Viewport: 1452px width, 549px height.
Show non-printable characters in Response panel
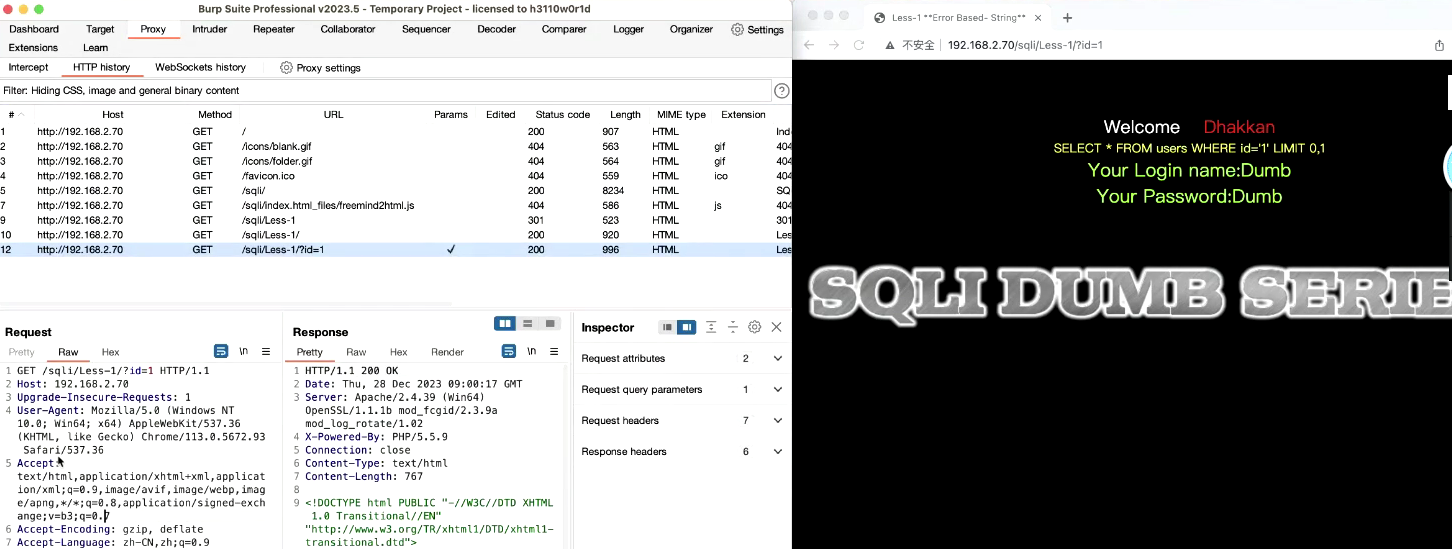point(532,352)
